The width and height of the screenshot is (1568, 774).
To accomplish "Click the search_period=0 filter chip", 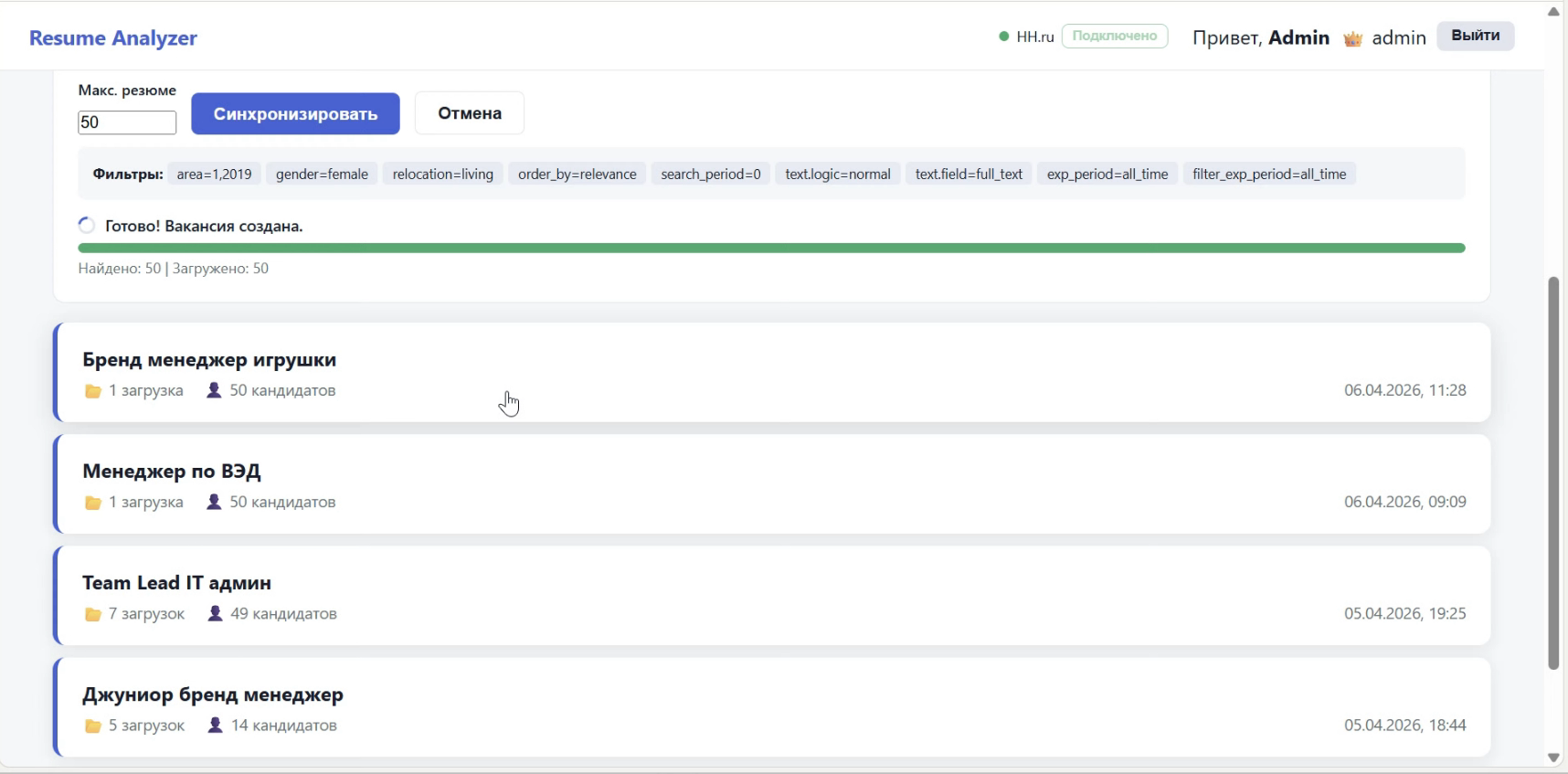I will 711,174.
